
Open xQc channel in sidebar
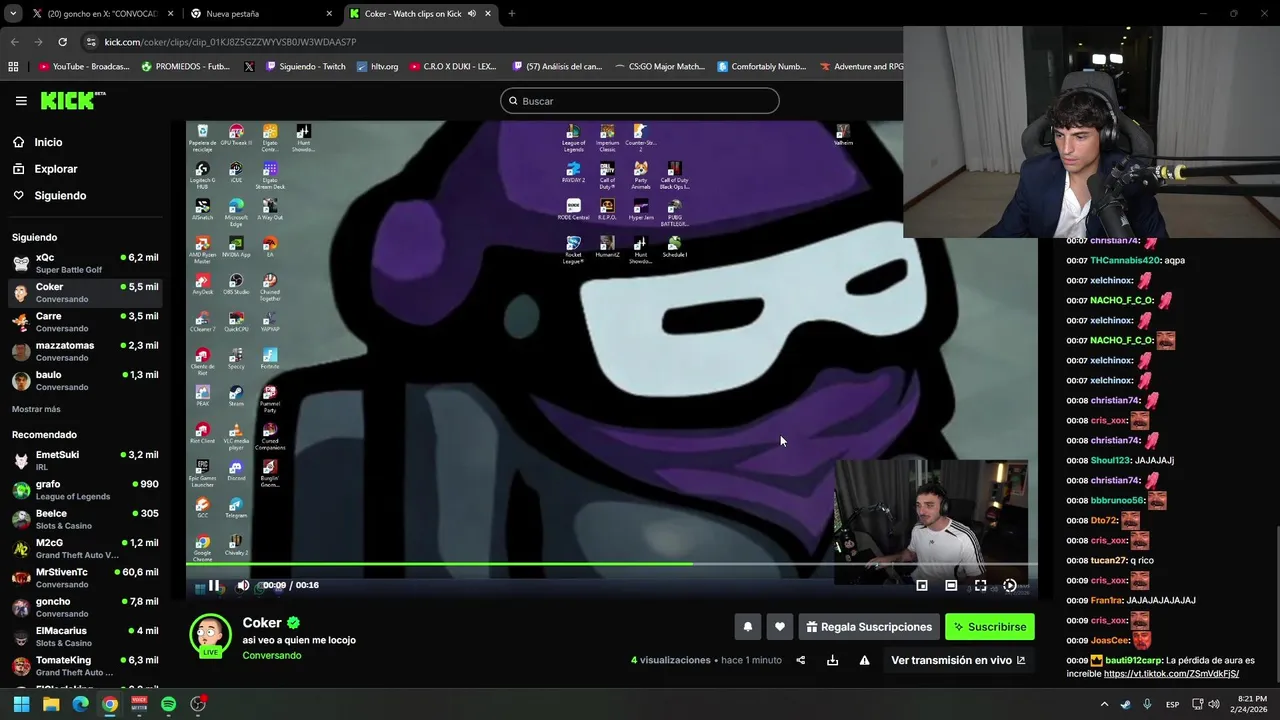click(85, 263)
